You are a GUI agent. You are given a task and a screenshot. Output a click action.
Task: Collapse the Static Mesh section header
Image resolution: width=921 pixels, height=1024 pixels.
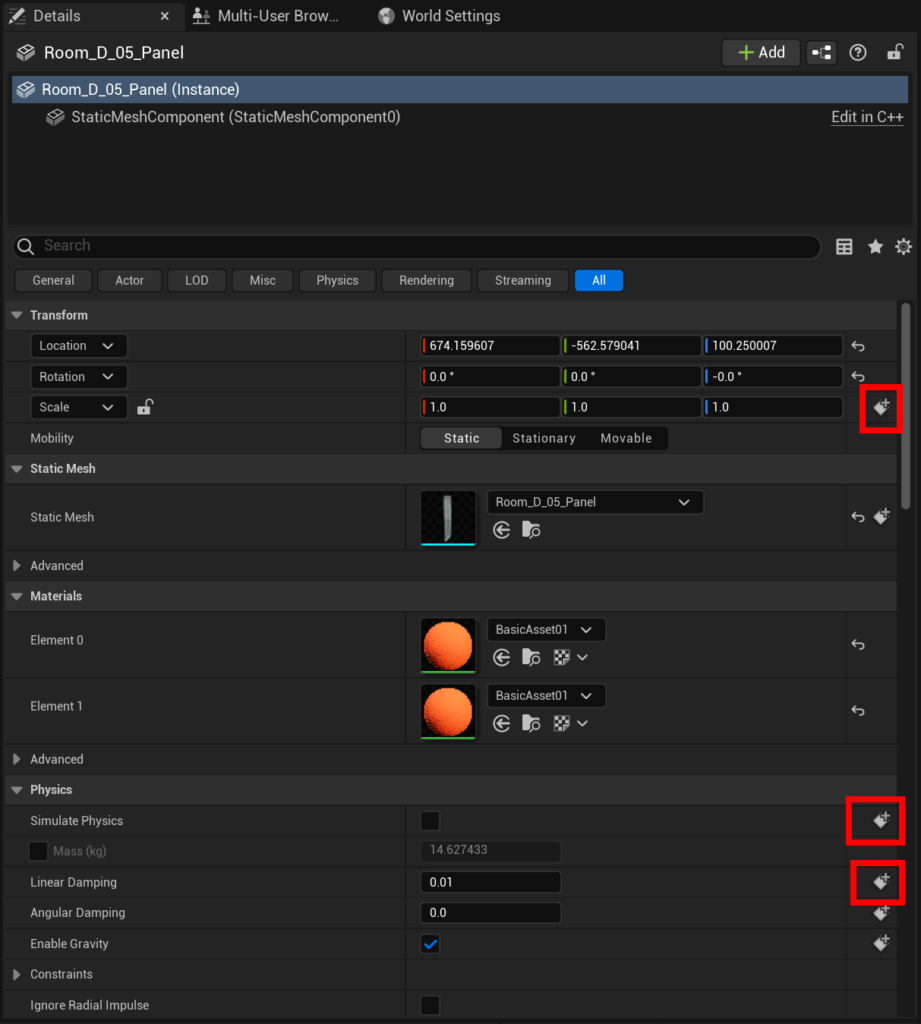17,469
